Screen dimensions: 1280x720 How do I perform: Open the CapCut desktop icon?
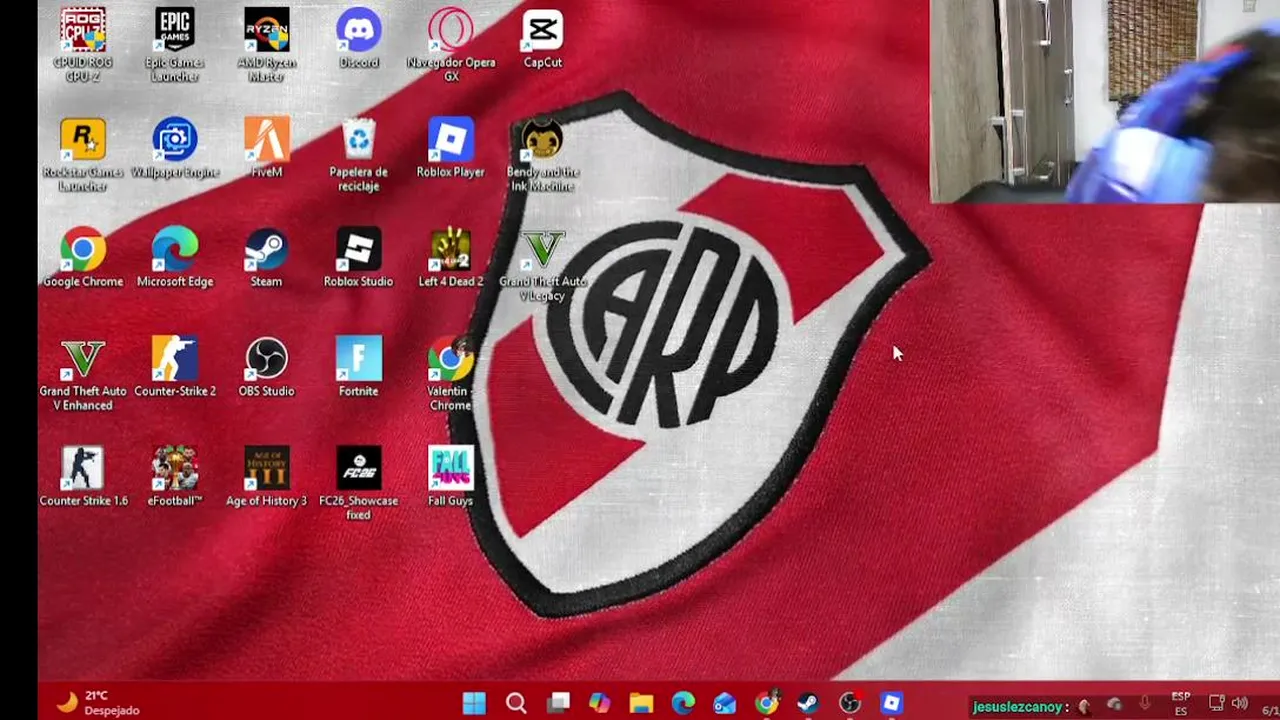tap(543, 38)
